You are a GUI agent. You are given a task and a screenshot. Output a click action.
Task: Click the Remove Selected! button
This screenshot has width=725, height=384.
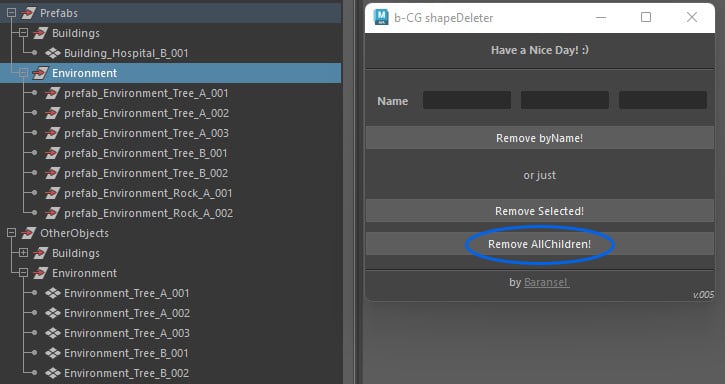tap(540, 211)
